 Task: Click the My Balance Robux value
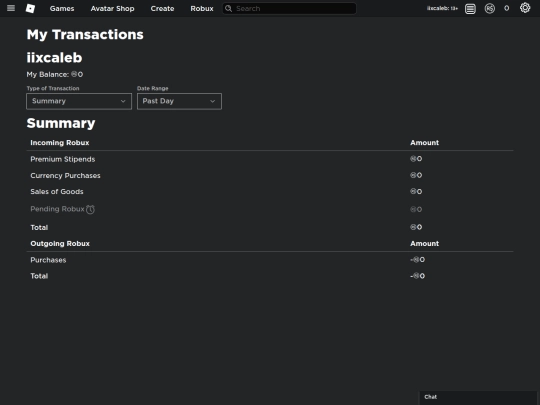click(77, 74)
